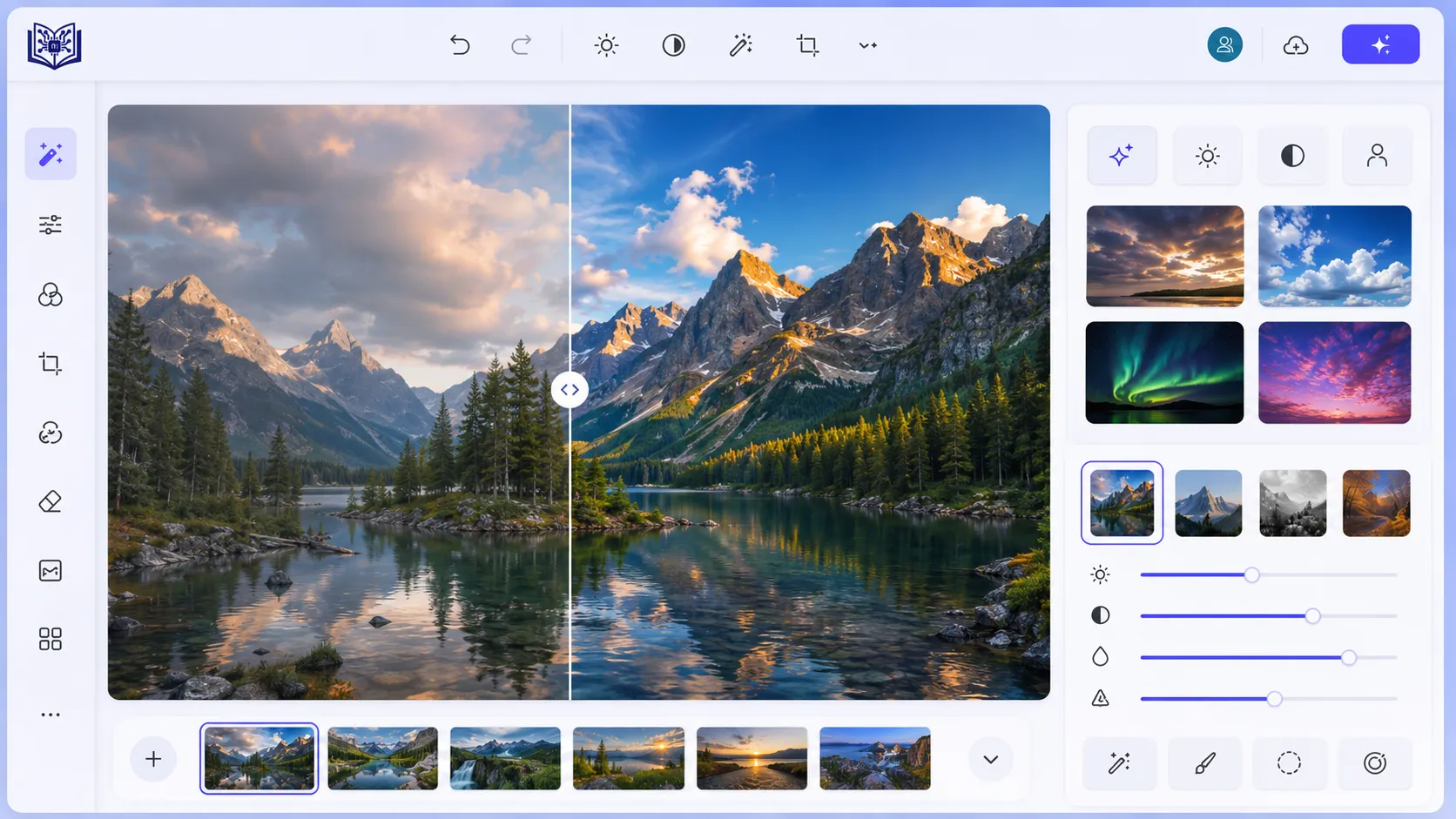The image size is (1456, 819).
Task: Click the before/after compare handle
Action: (x=570, y=390)
